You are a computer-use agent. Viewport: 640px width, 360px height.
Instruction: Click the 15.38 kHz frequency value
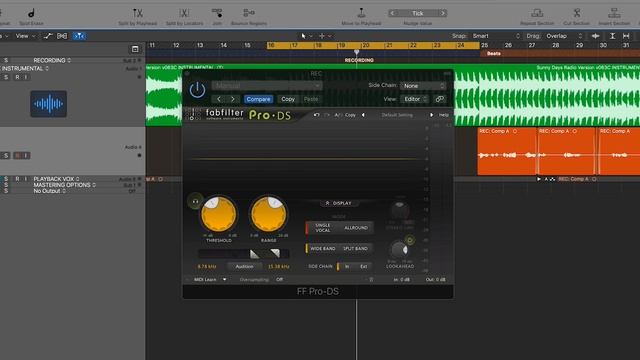coord(278,267)
